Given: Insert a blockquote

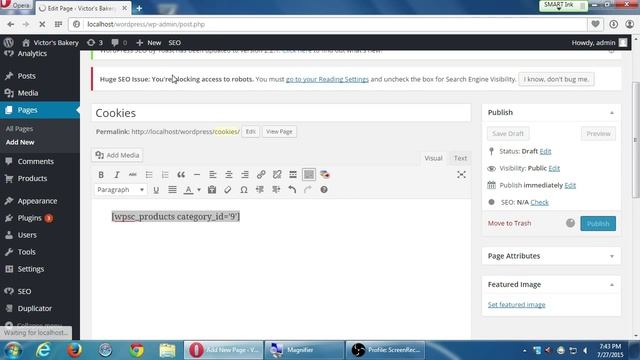Looking at the screenshot, I should click(x=181, y=175).
